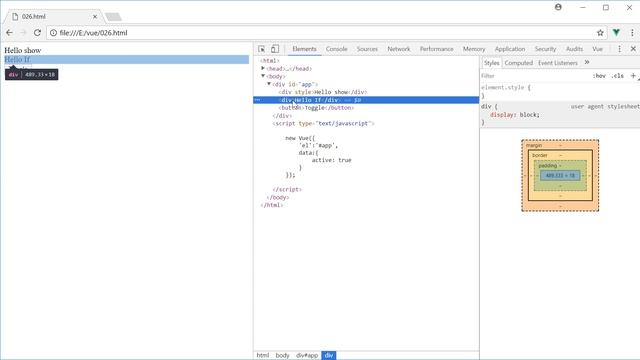Screen dimensions: 640x360
Task: Click the div#app breadcrumb
Action: point(307,356)
